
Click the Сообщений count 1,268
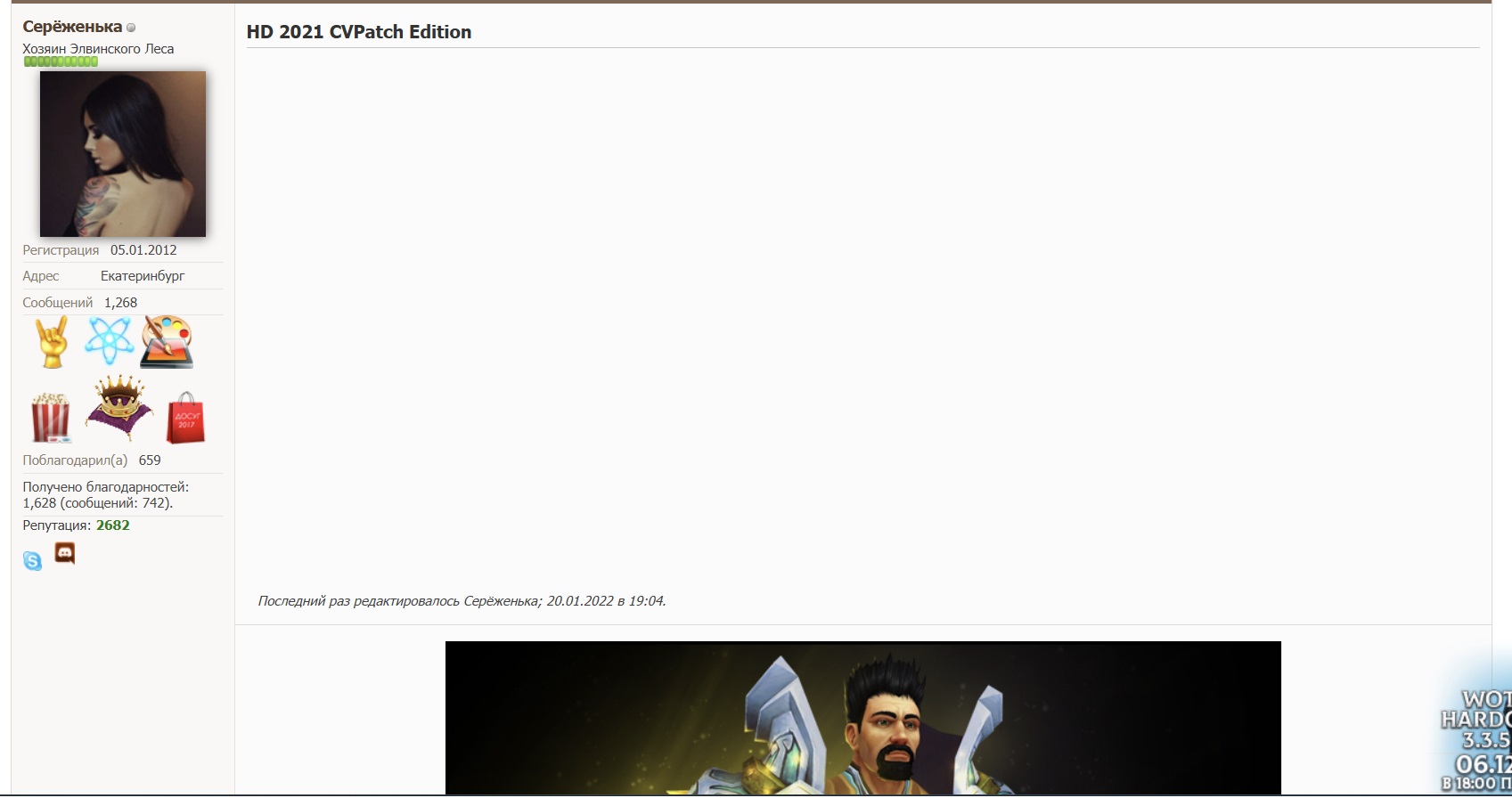click(x=120, y=303)
